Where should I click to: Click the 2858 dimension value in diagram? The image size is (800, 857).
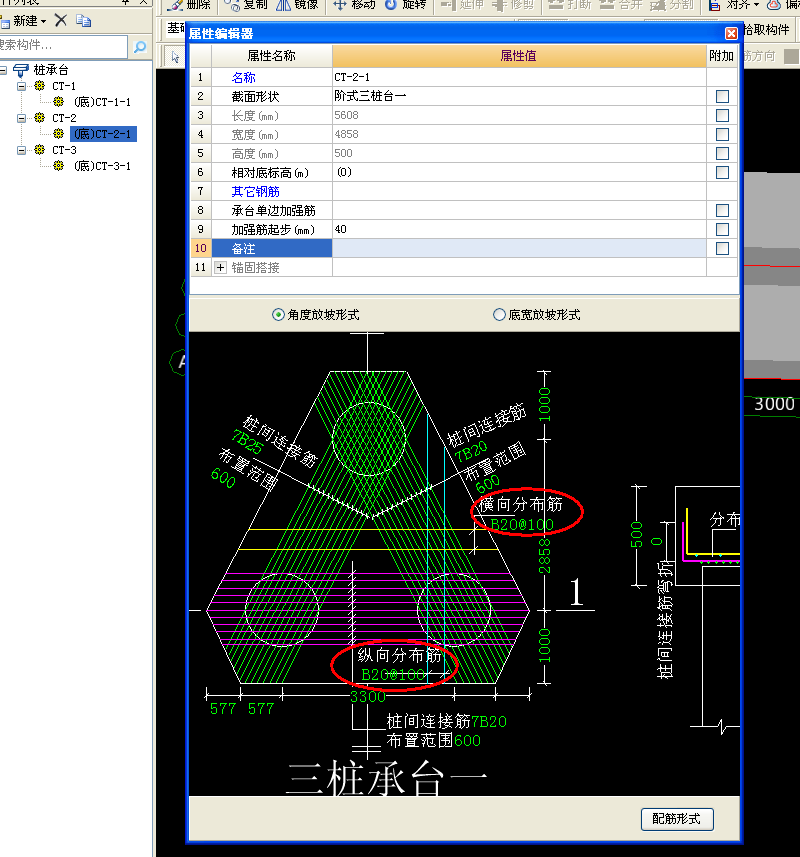click(x=545, y=556)
